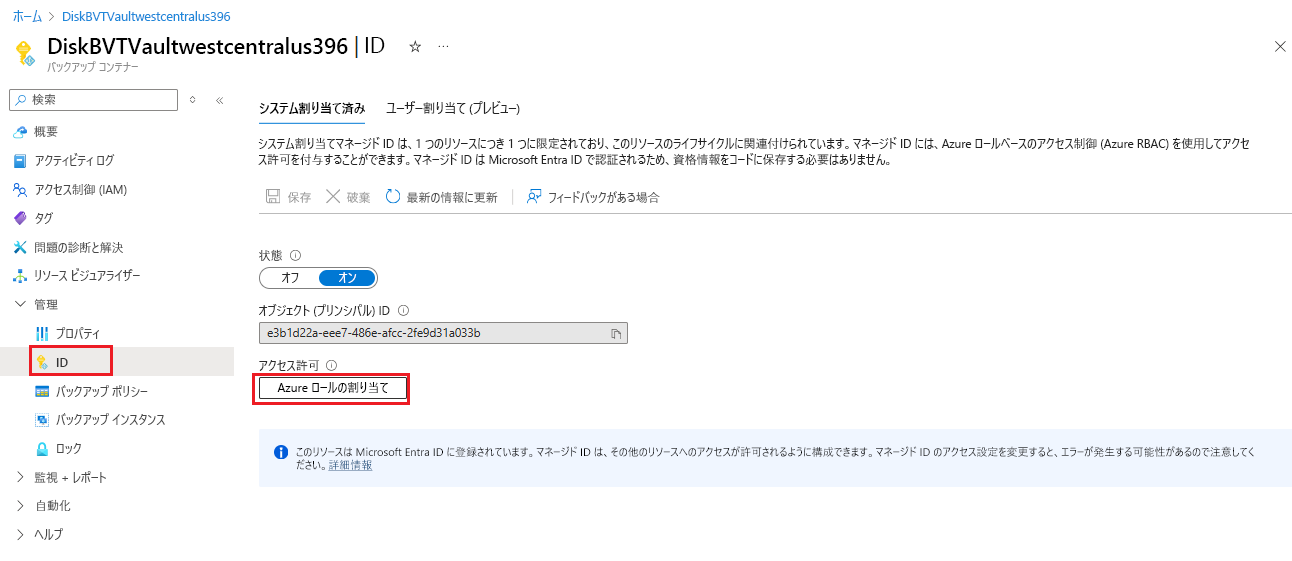Open the more options ellipsis menu
The image size is (1292, 561).
tap(443, 47)
